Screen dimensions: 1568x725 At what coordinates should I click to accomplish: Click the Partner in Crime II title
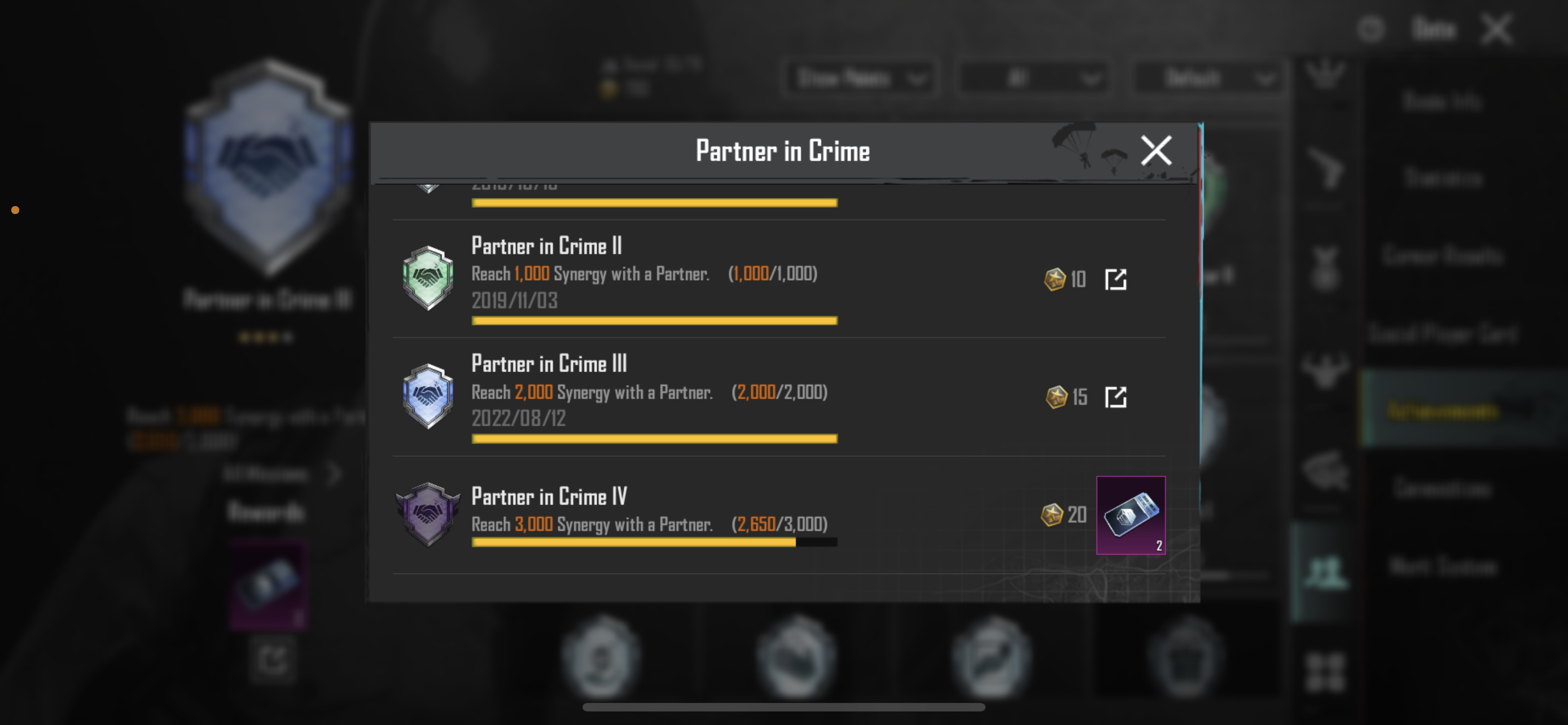coord(546,246)
